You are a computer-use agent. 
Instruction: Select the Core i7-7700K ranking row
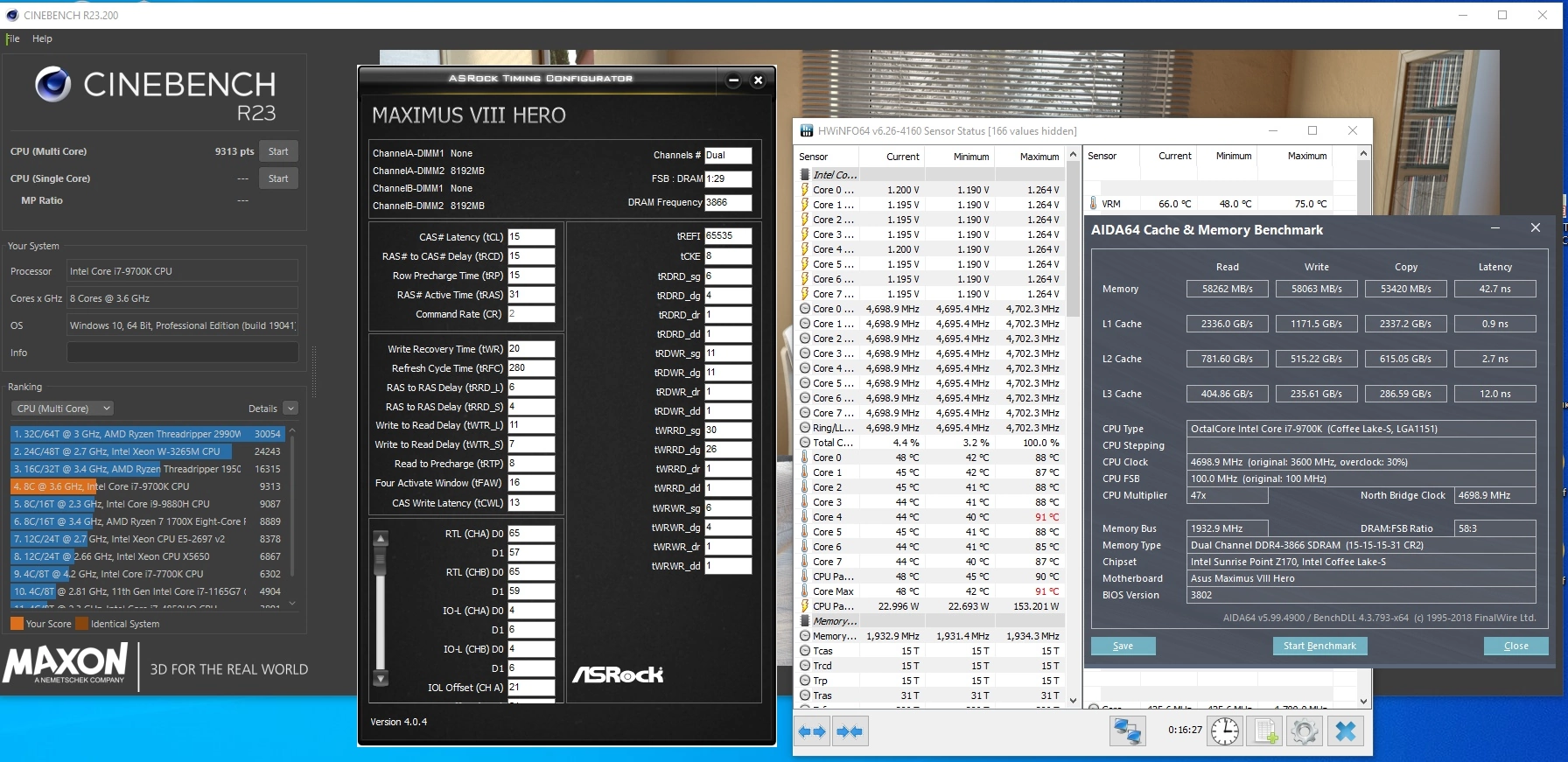(147, 574)
